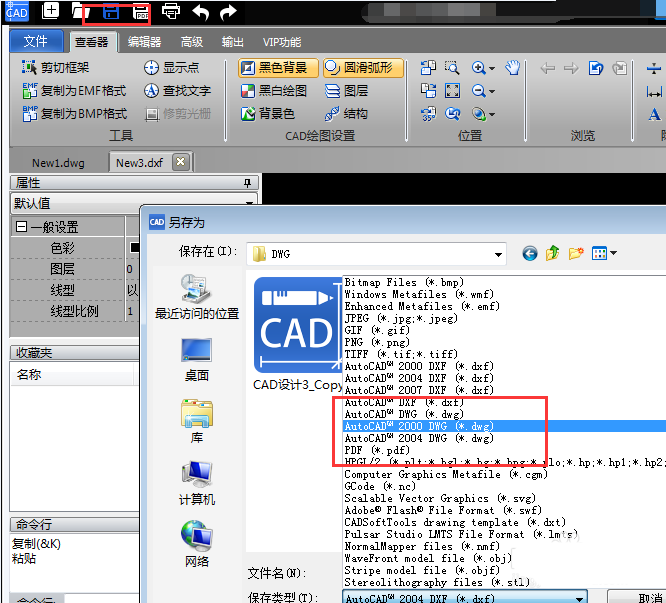Toggle 圆滑弧形 option
Screen dimensions: 666x603
(x=363, y=68)
